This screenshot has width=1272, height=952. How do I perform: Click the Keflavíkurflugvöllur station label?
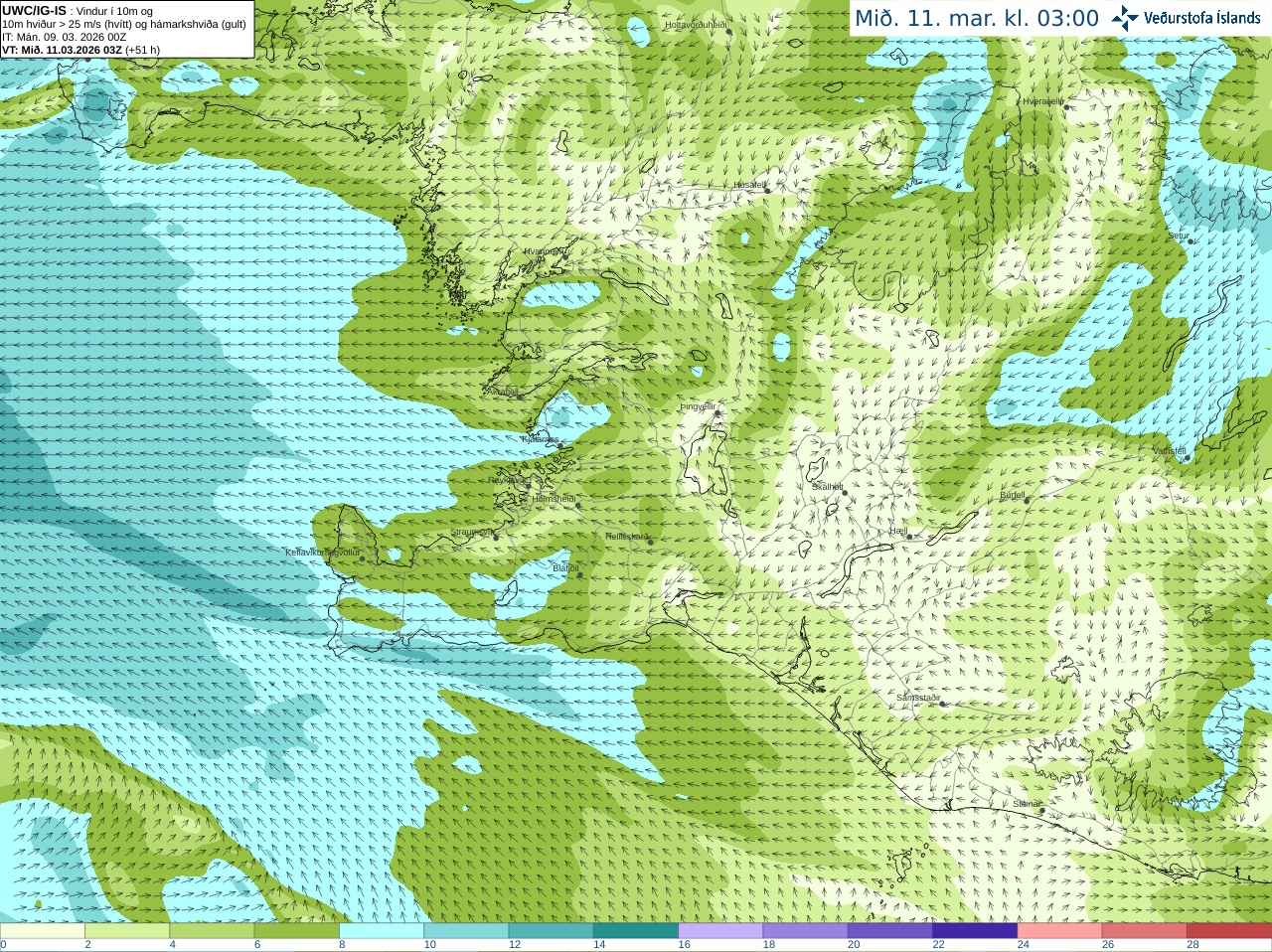click(x=322, y=553)
